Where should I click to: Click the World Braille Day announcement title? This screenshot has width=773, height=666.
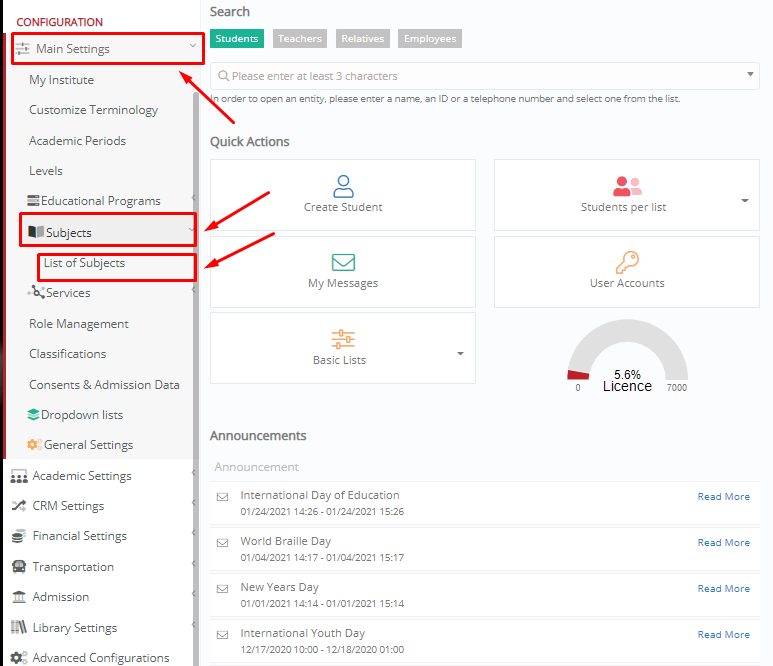coord(285,541)
